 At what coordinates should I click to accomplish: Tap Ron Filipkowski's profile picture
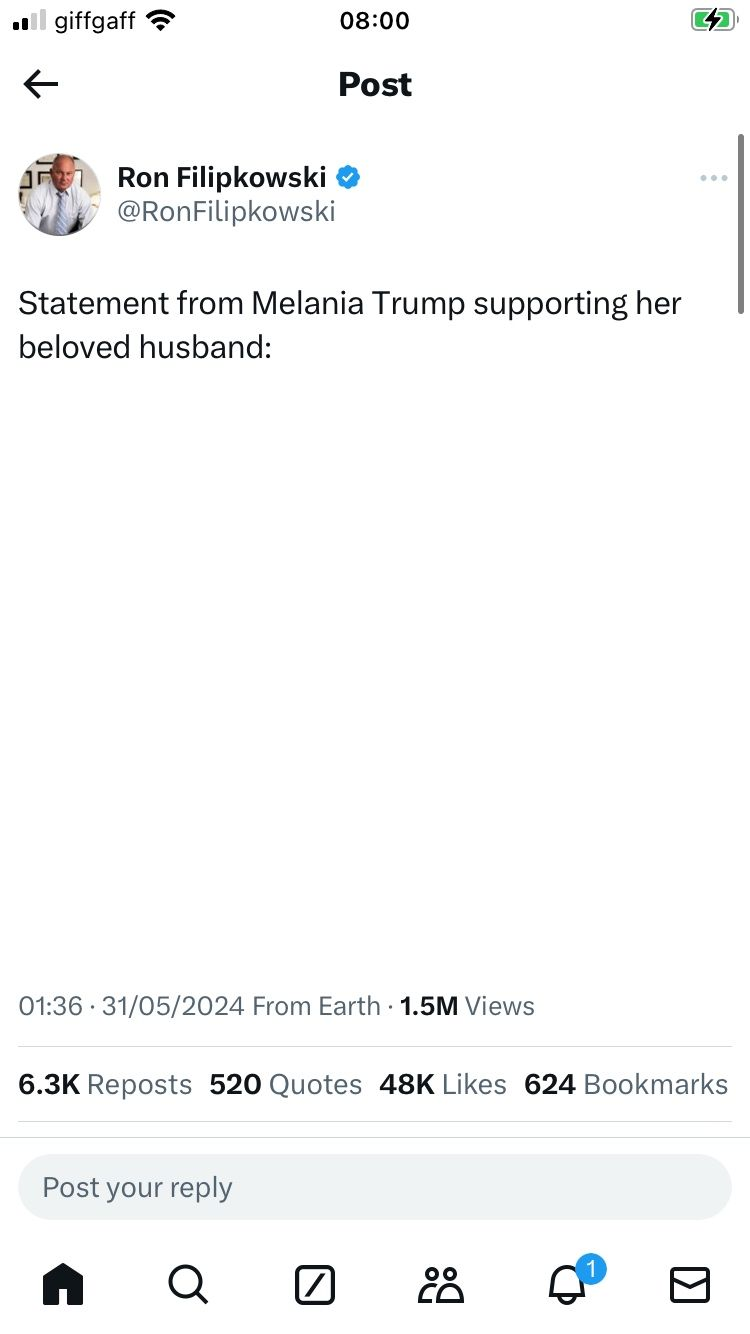(x=60, y=194)
